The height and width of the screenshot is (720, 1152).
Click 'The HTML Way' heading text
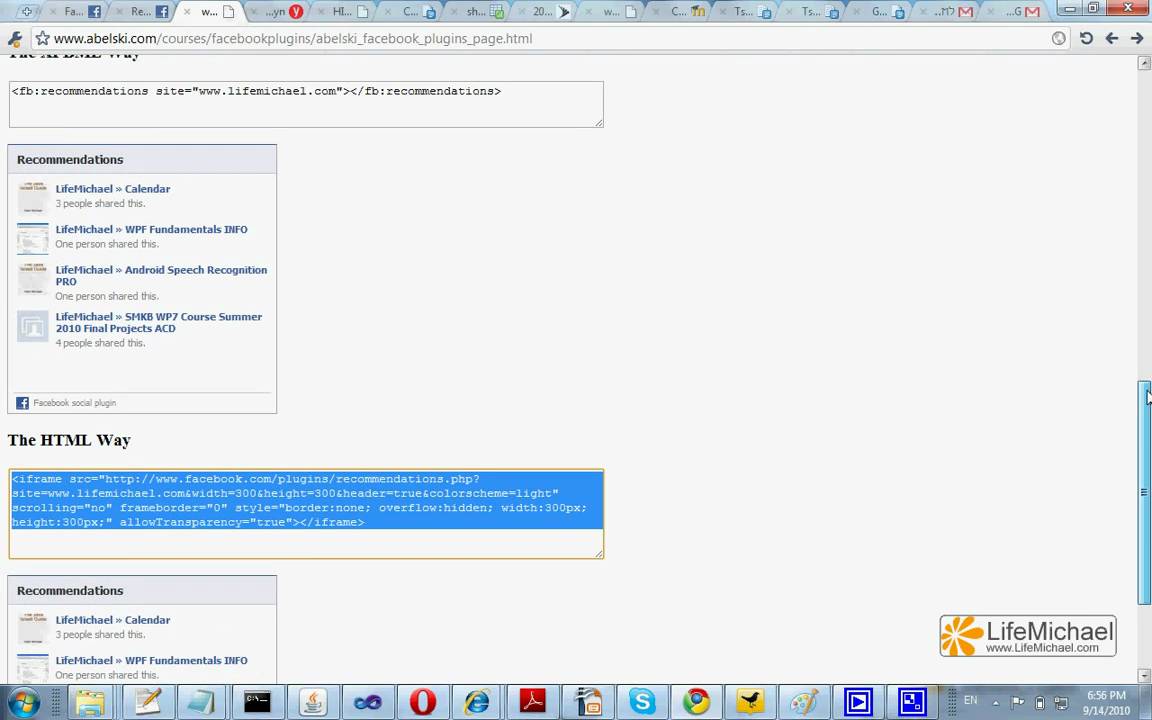[69, 440]
